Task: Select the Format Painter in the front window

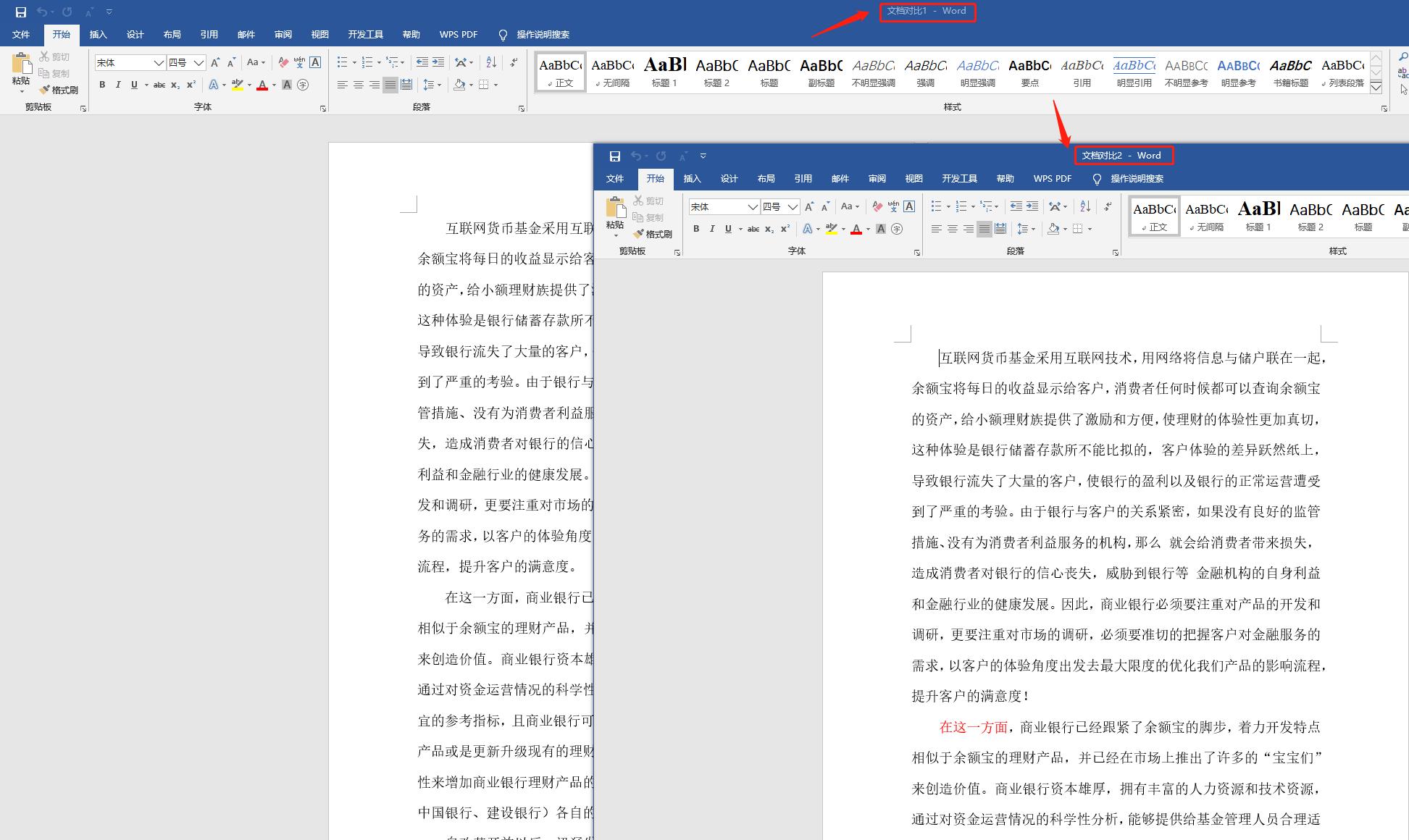Action: (654, 234)
